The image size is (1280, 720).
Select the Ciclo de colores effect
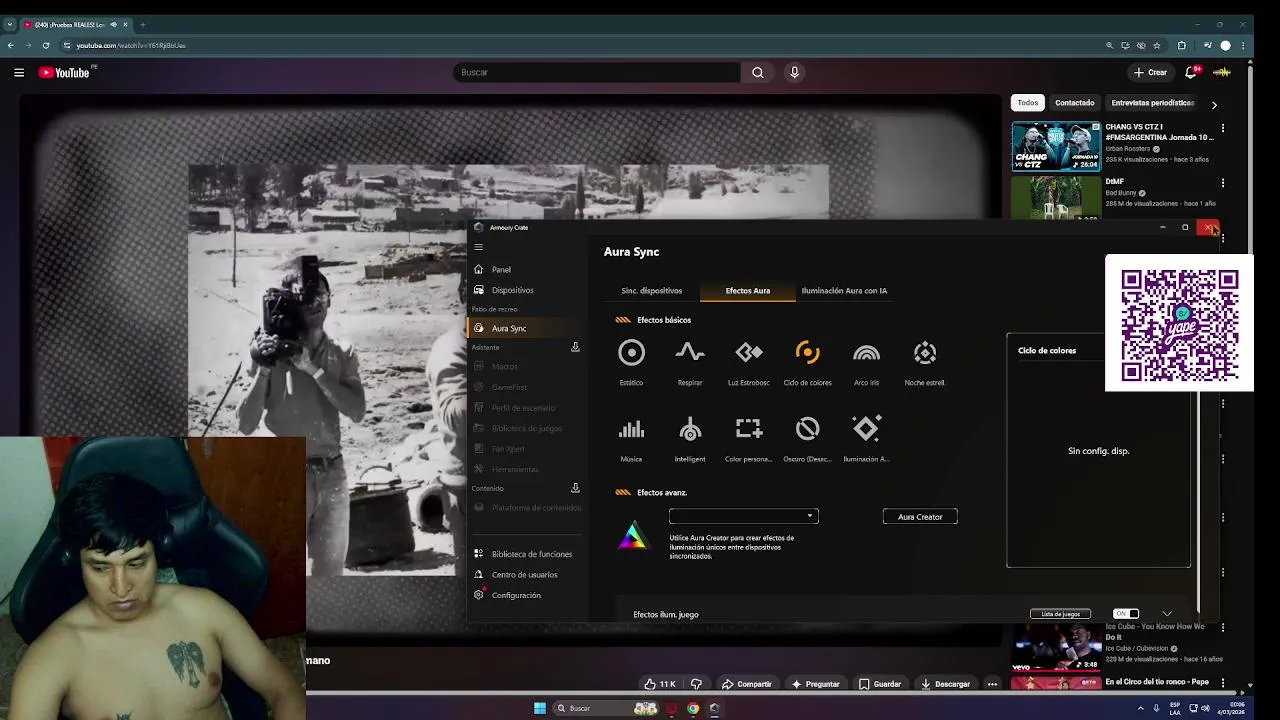coord(807,362)
